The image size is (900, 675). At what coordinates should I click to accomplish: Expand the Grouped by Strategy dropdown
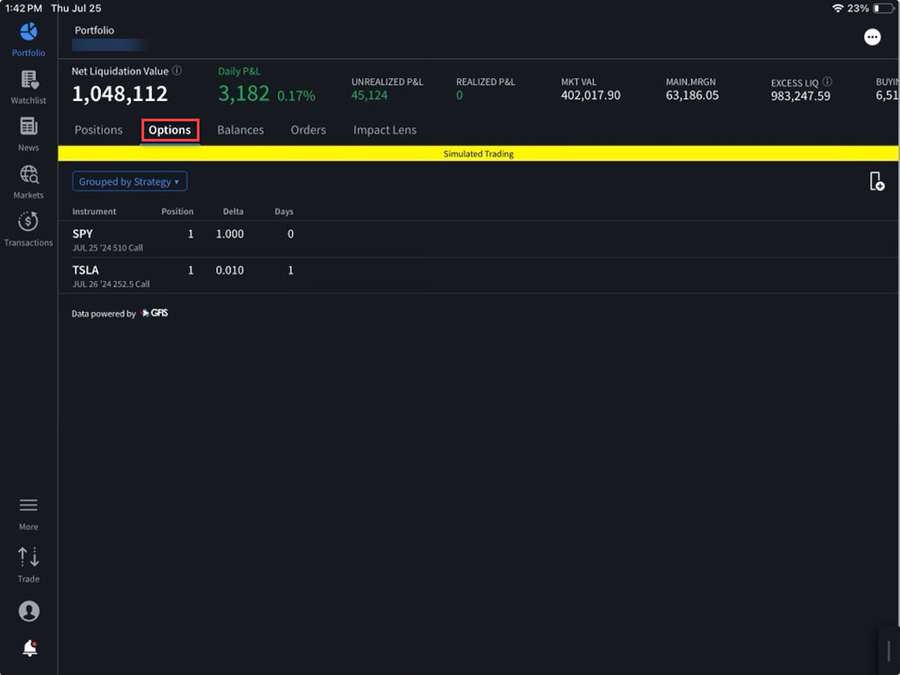129,182
